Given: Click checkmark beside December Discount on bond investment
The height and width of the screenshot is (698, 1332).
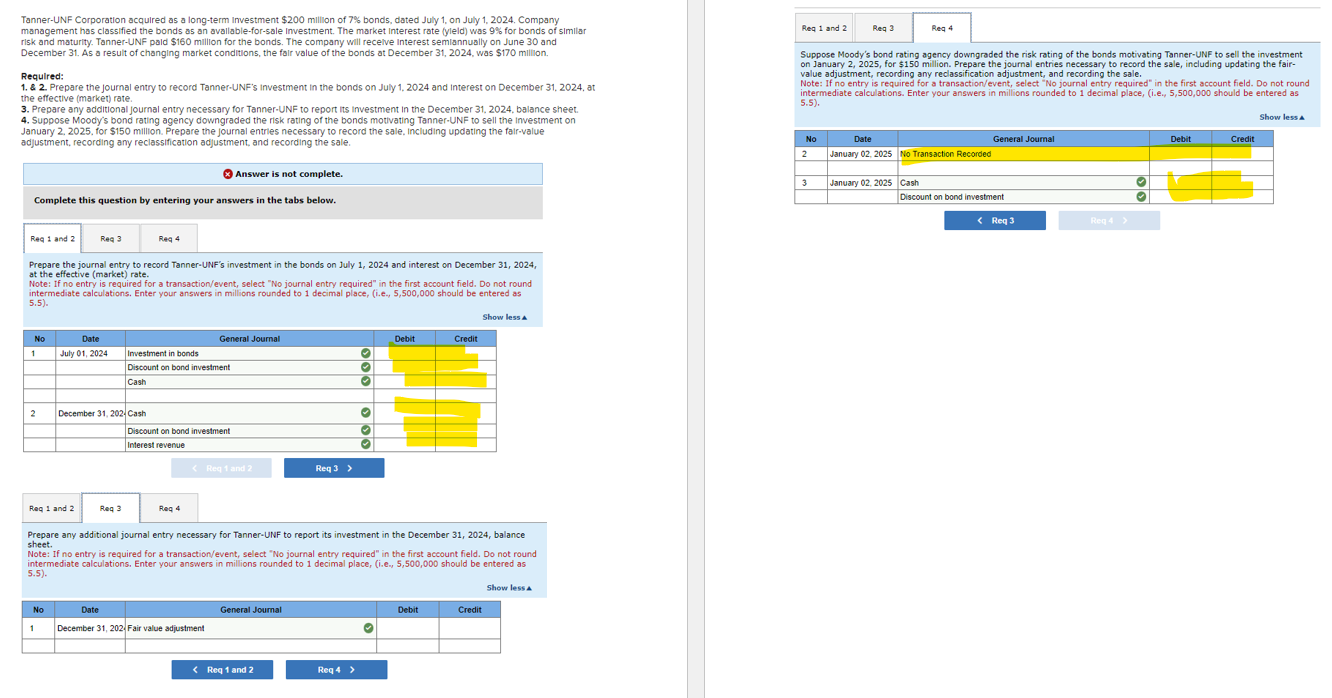Looking at the screenshot, I should coord(366,431).
